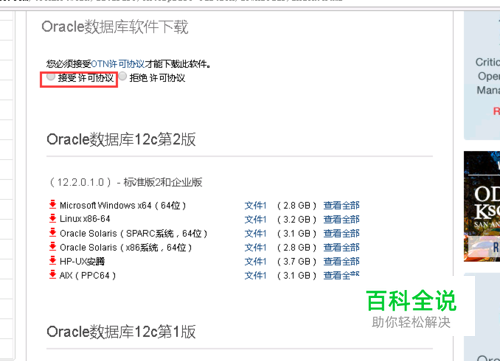Click download icon for AIX PPC64
The width and height of the screenshot is (500, 361).
(x=52, y=274)
